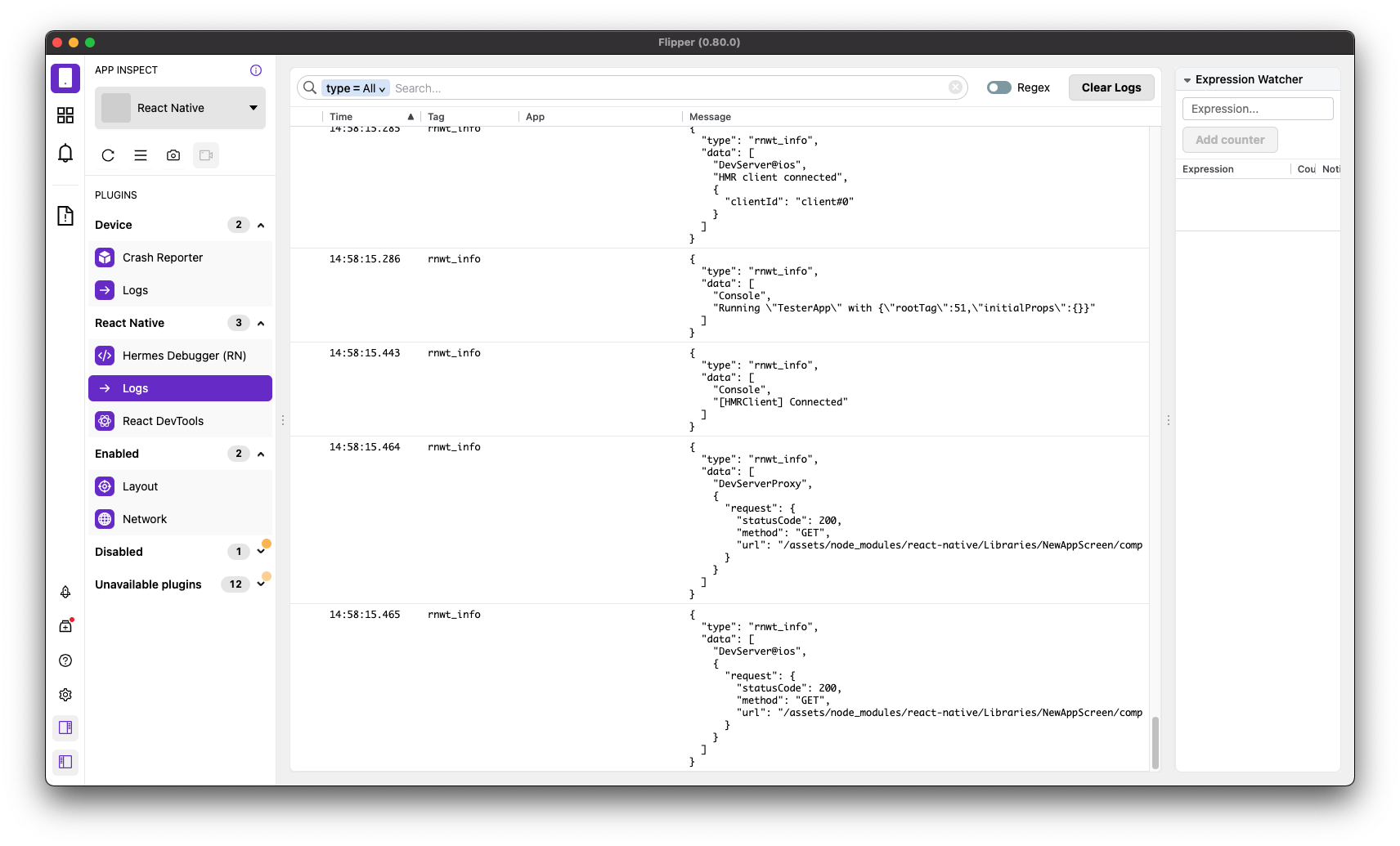Open the help question mark icon
This screenshot has height=846, width=1400.
[x=65, y=660]
